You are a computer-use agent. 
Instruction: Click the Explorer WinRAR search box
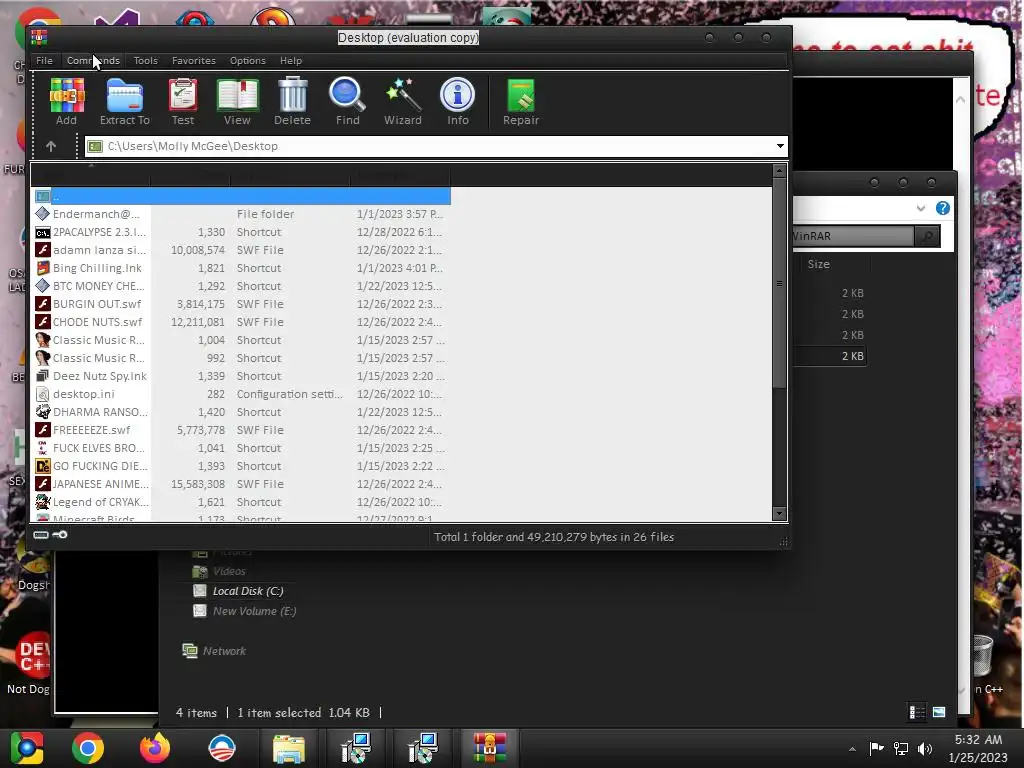[853, 236]
